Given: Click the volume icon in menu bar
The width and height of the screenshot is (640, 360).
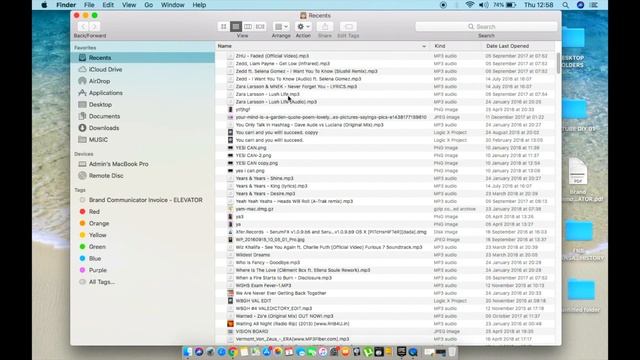Looking at the screenshot, I should click(484, 5).
